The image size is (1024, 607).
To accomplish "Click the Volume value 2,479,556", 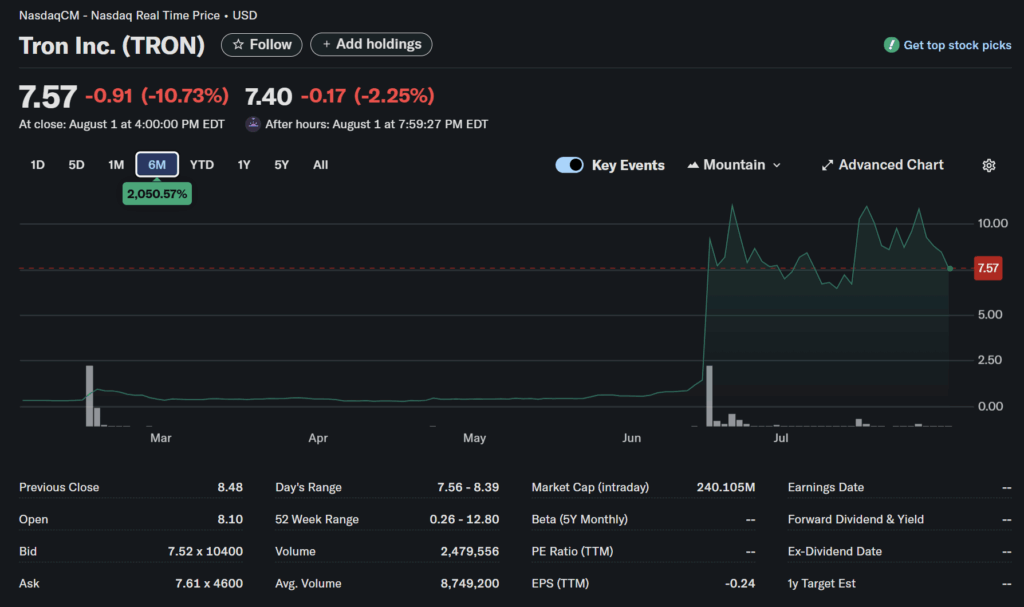I will 470,551.
